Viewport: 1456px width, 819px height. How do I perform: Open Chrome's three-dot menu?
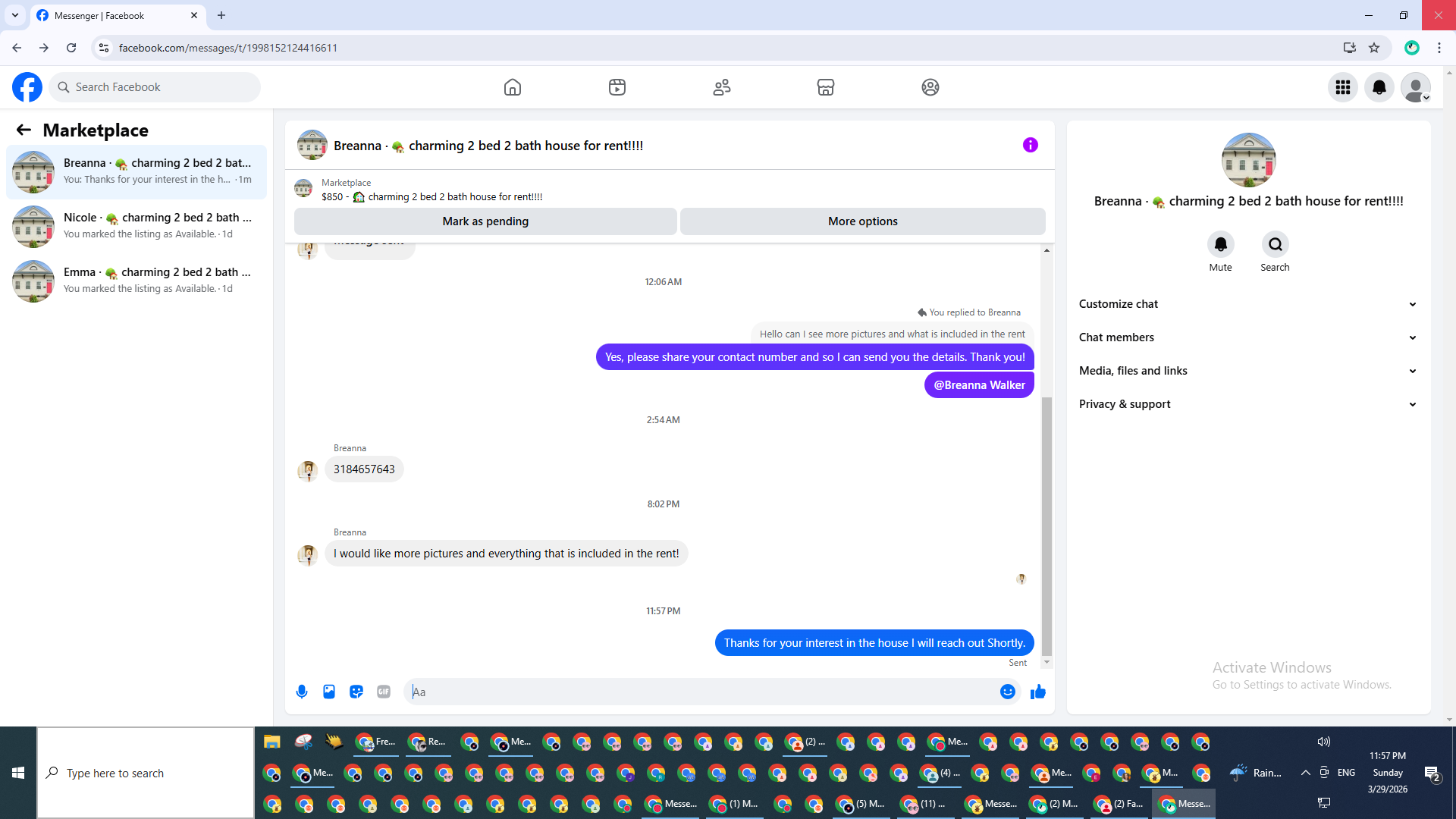[x=1439, y=48]
